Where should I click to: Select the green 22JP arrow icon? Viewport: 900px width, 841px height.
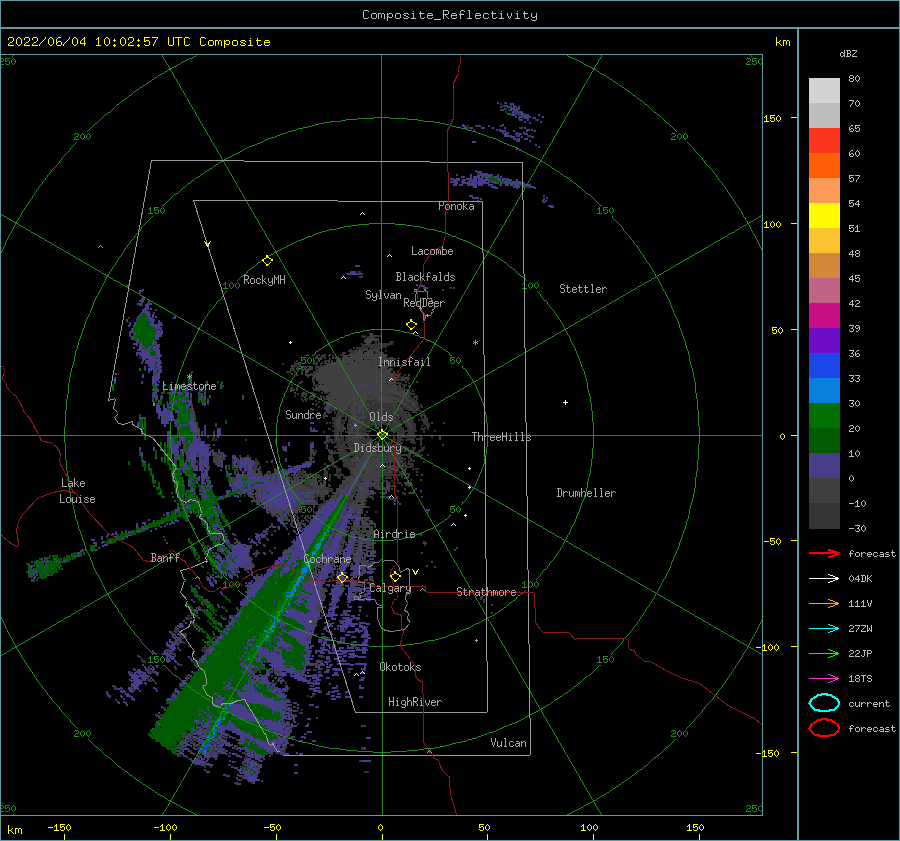coord(824,653)
